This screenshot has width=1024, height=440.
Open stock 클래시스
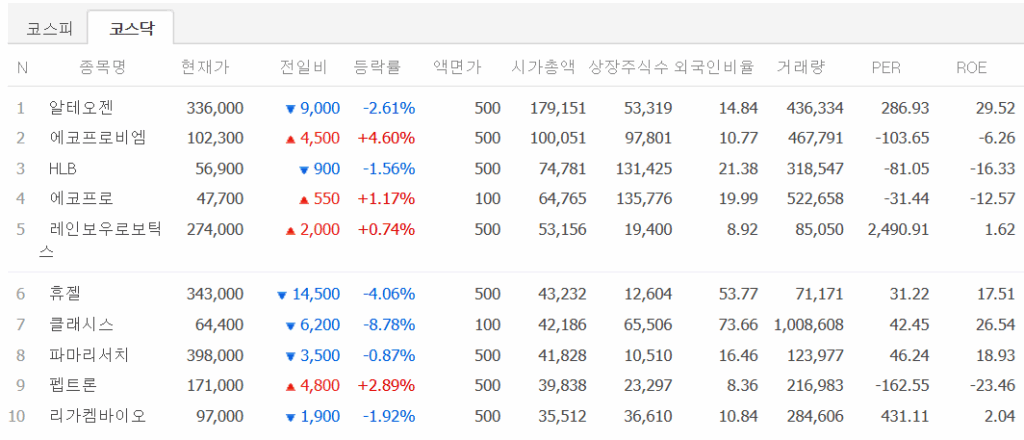pos(82,324)
